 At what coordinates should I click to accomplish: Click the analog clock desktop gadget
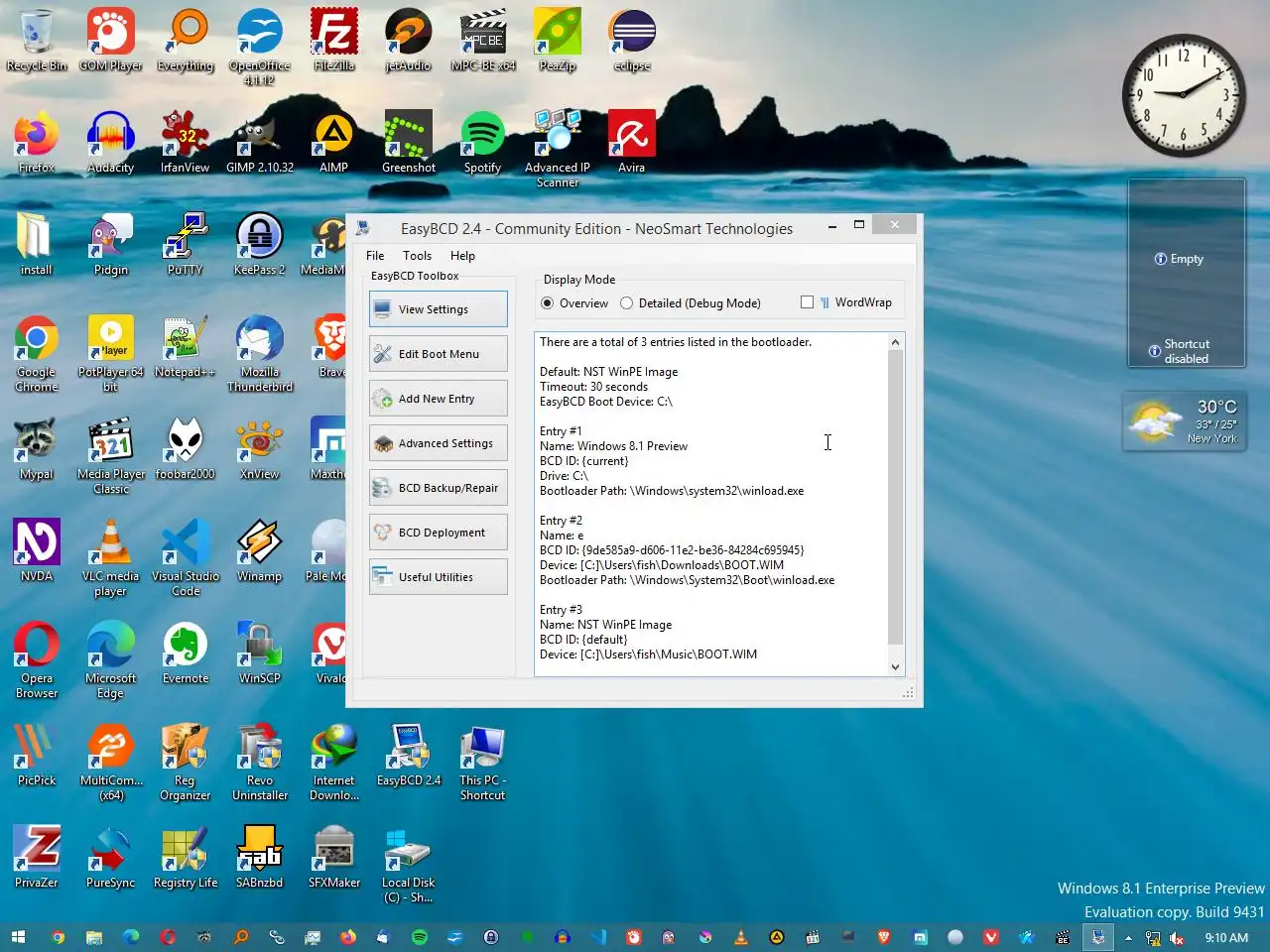(1184, 95)
